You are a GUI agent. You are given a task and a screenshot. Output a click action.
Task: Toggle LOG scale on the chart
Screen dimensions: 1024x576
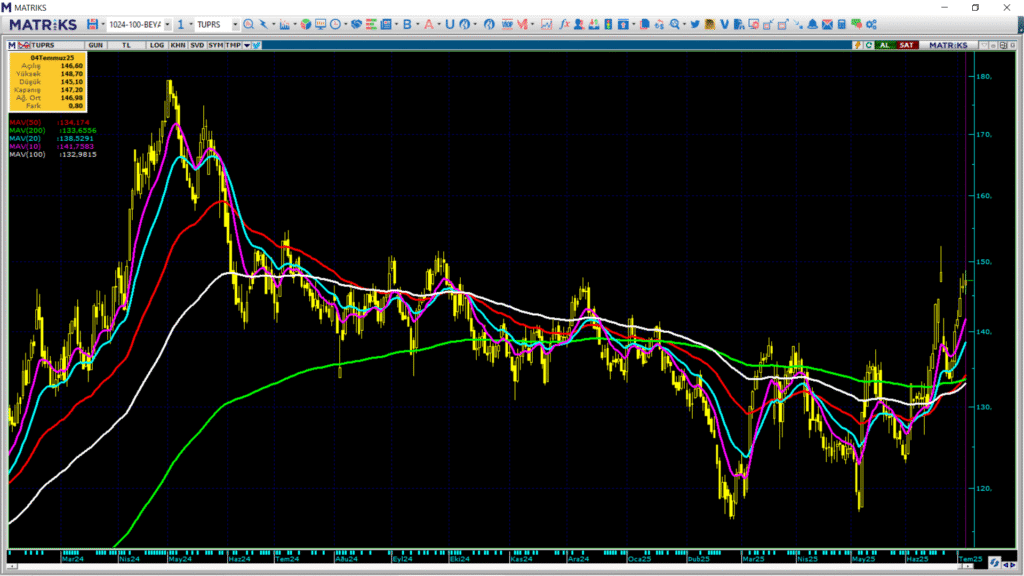click(157, 45)
